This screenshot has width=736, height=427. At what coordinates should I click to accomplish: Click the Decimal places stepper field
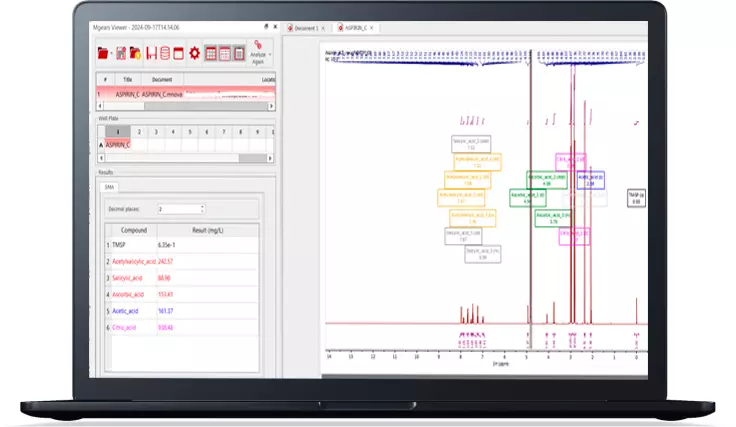click(180, 208)
